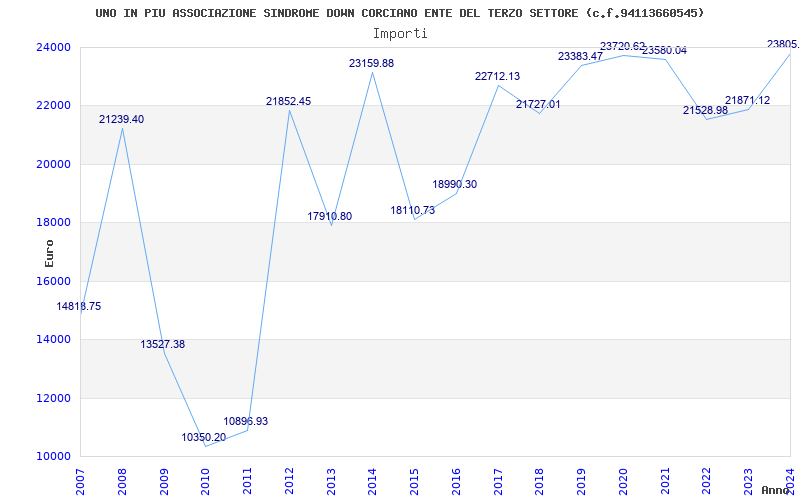Select the 2012 year axis label
The image size is (800, 500).
[x=289, y=482]
